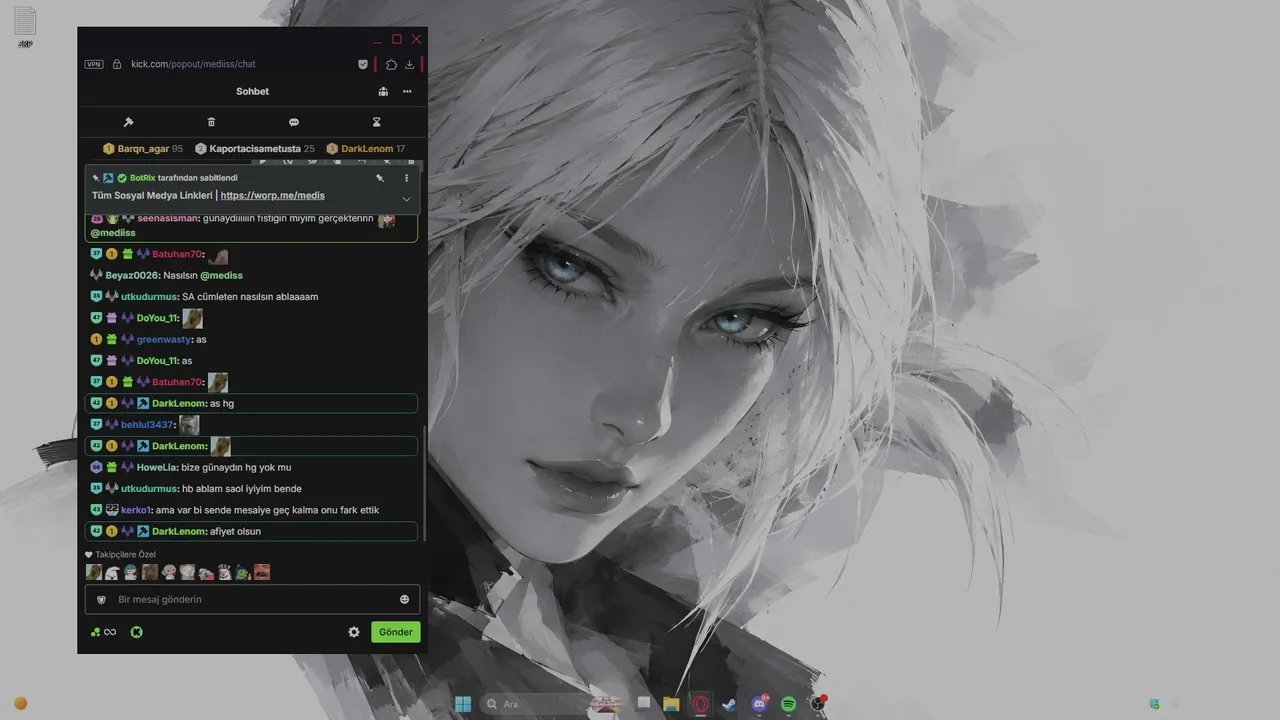
Task: Select top gifter Barqn_agar
Action: pos(143,149)
